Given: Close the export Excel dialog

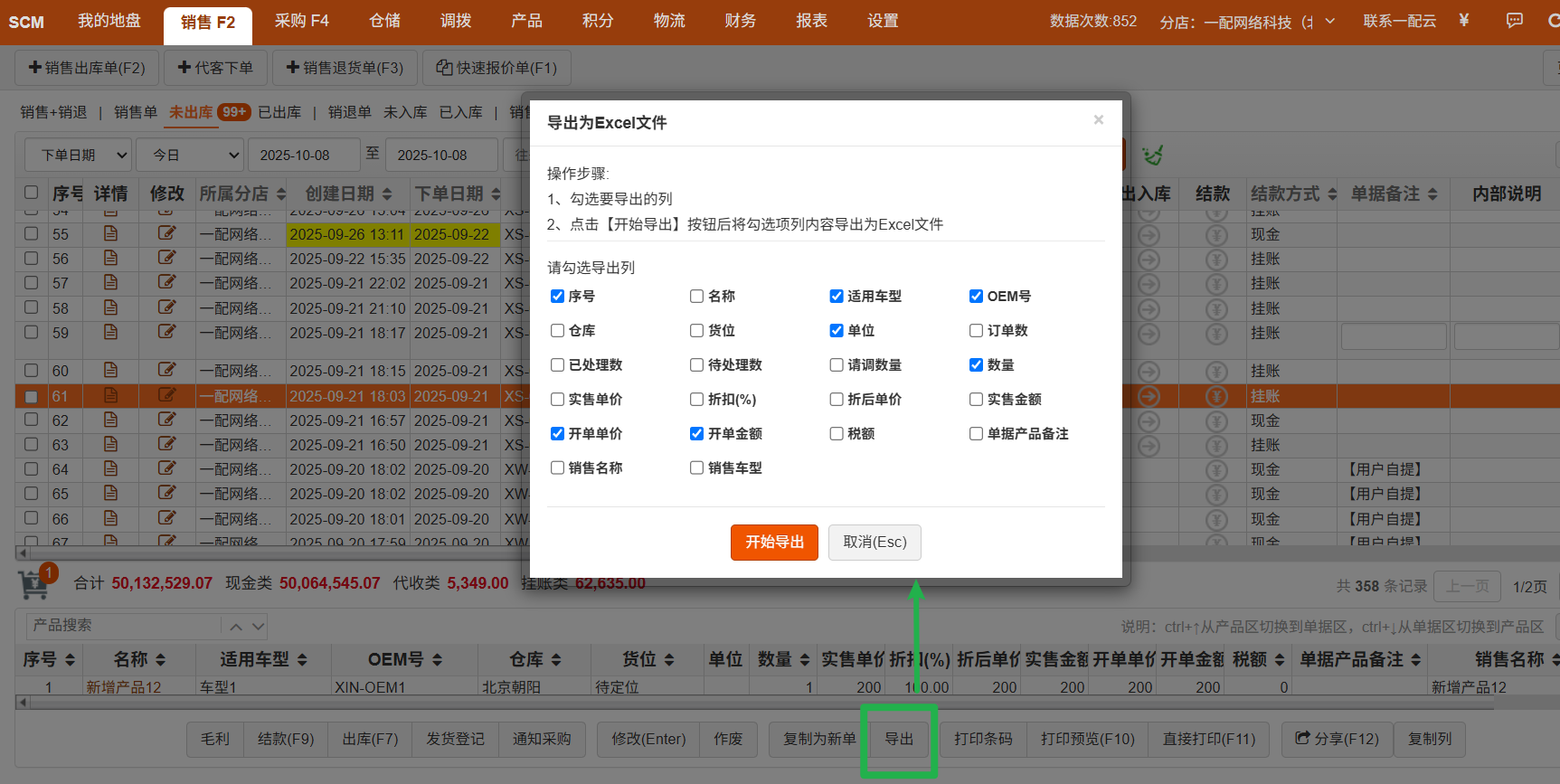Looking at the screenshot, I should click(1098, 120).
